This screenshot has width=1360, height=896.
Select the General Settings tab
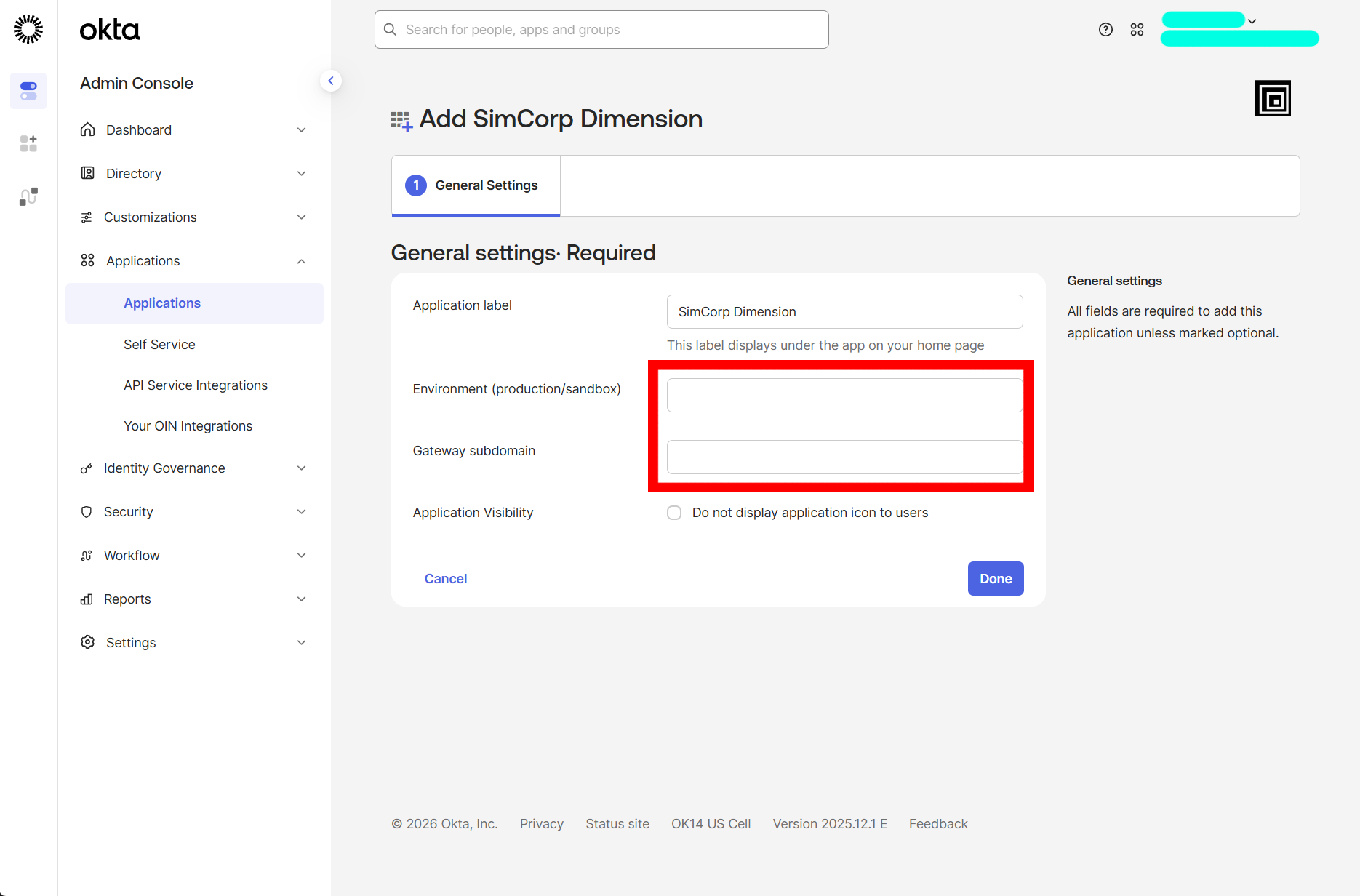tap(476, 185)
